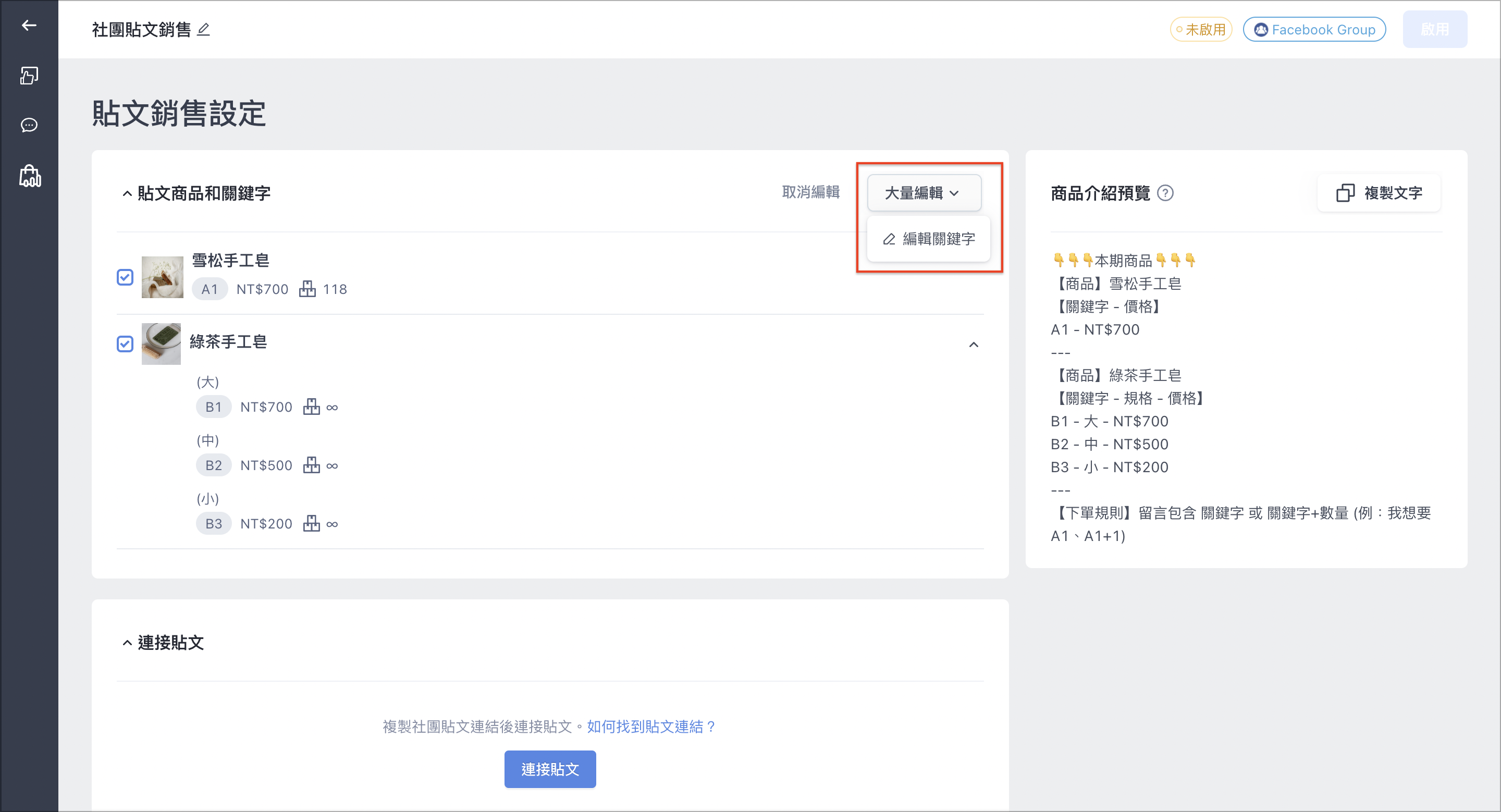Collapse the 貼文商品和關鍵字 section
1501x812 pixels.
coord(127,193)
